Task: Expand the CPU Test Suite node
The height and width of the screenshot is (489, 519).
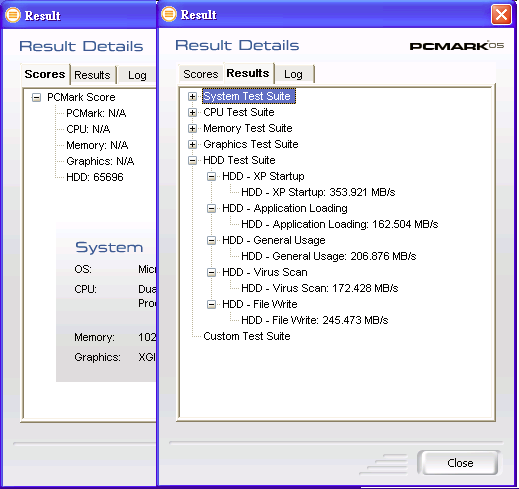Action: click(x=192, y=112)
